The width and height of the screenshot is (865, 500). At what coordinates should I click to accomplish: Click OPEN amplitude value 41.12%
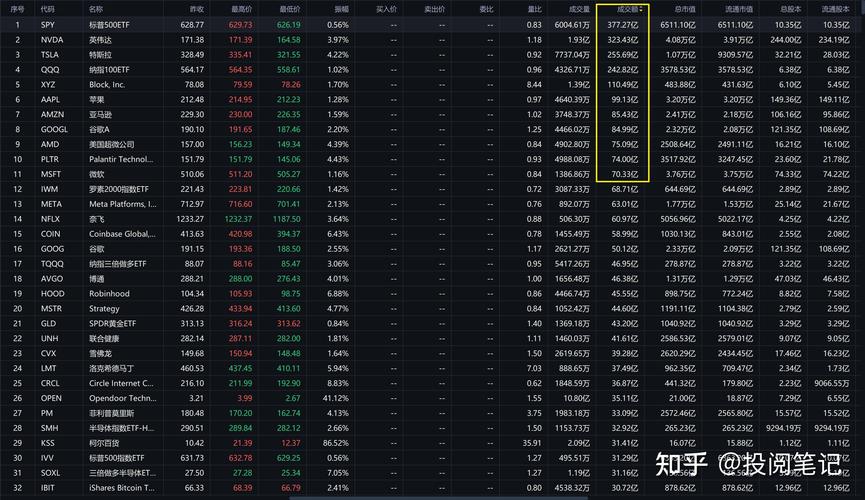tap(336, 398)
